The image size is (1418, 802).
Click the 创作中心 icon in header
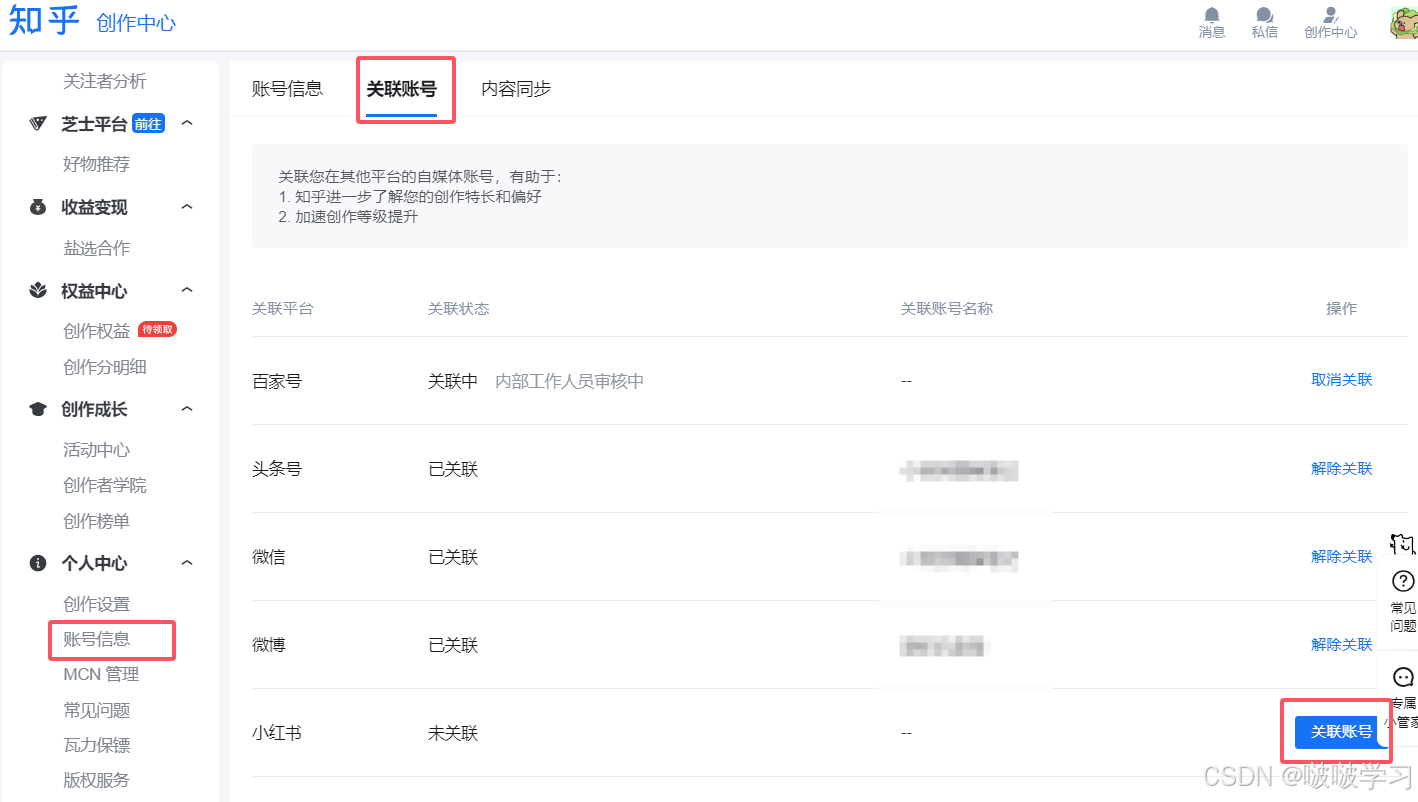coord(1331,15)
